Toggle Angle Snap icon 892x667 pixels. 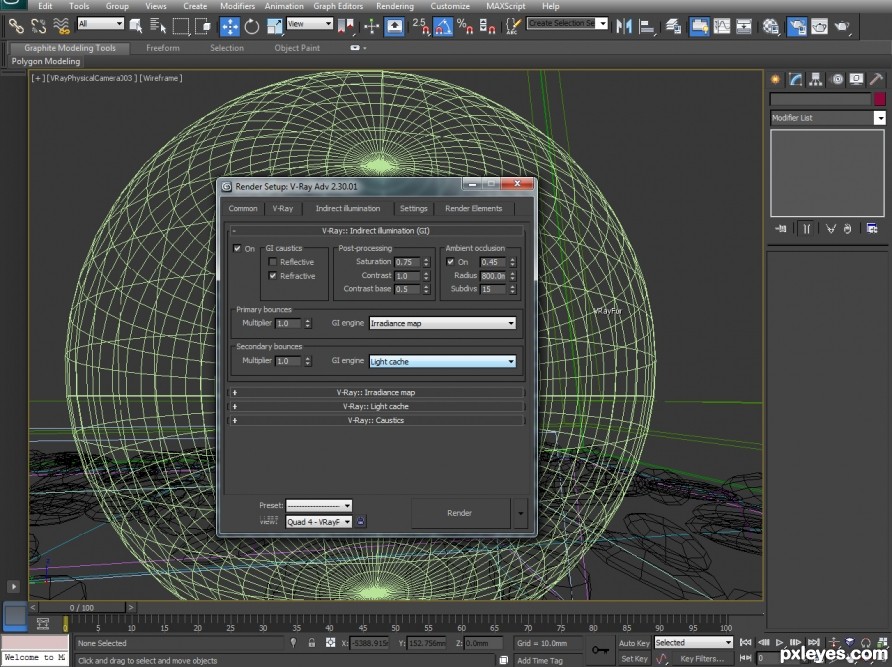point(443,26)
